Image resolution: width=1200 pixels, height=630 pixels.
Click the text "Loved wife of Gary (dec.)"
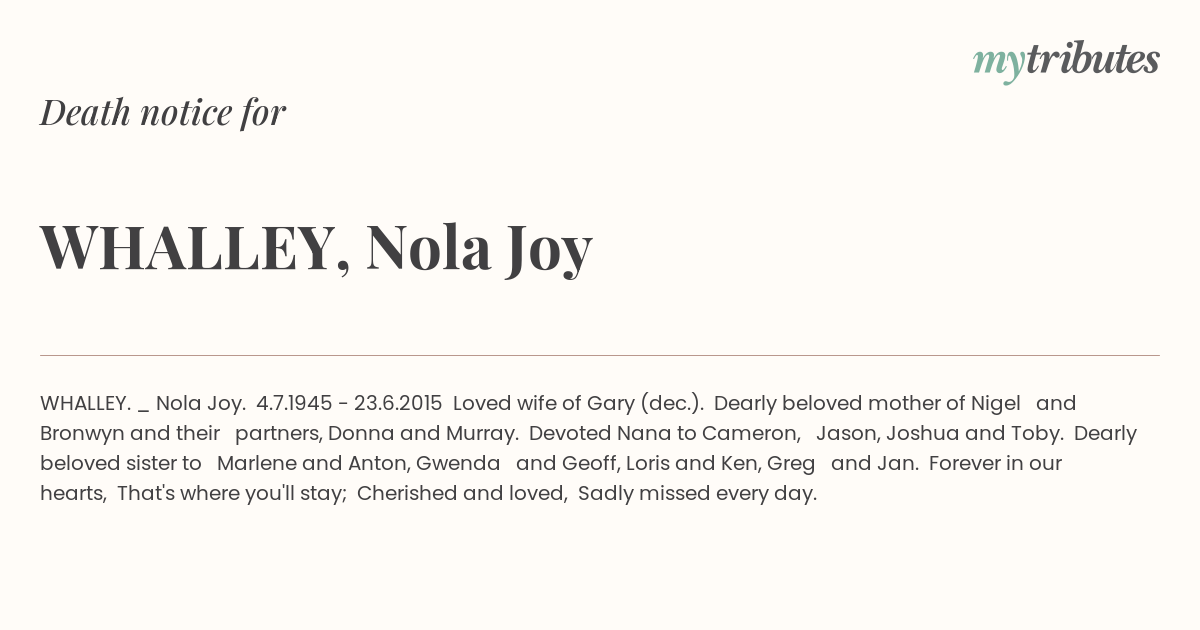pos(578,404)
